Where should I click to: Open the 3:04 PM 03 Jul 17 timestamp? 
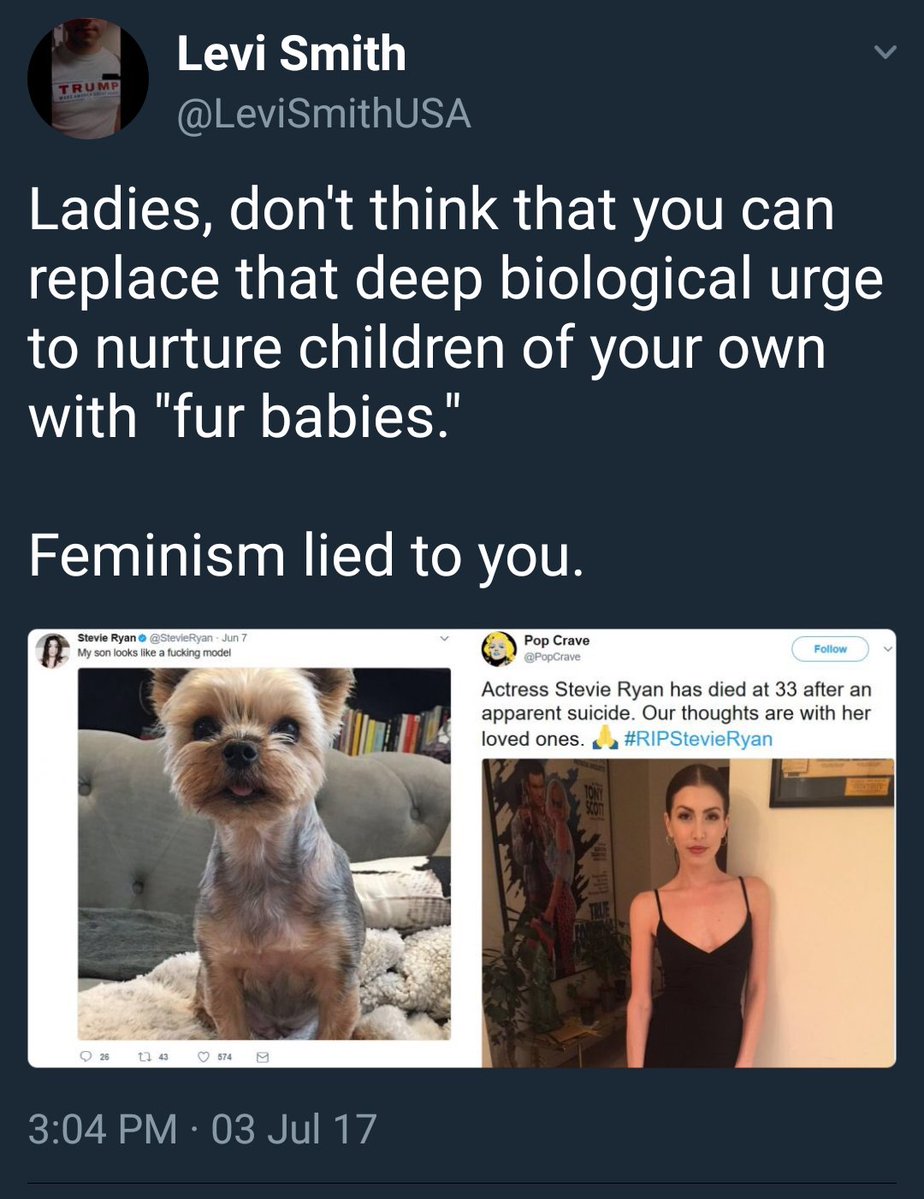pyautogui.click(x=203, y=1129)
